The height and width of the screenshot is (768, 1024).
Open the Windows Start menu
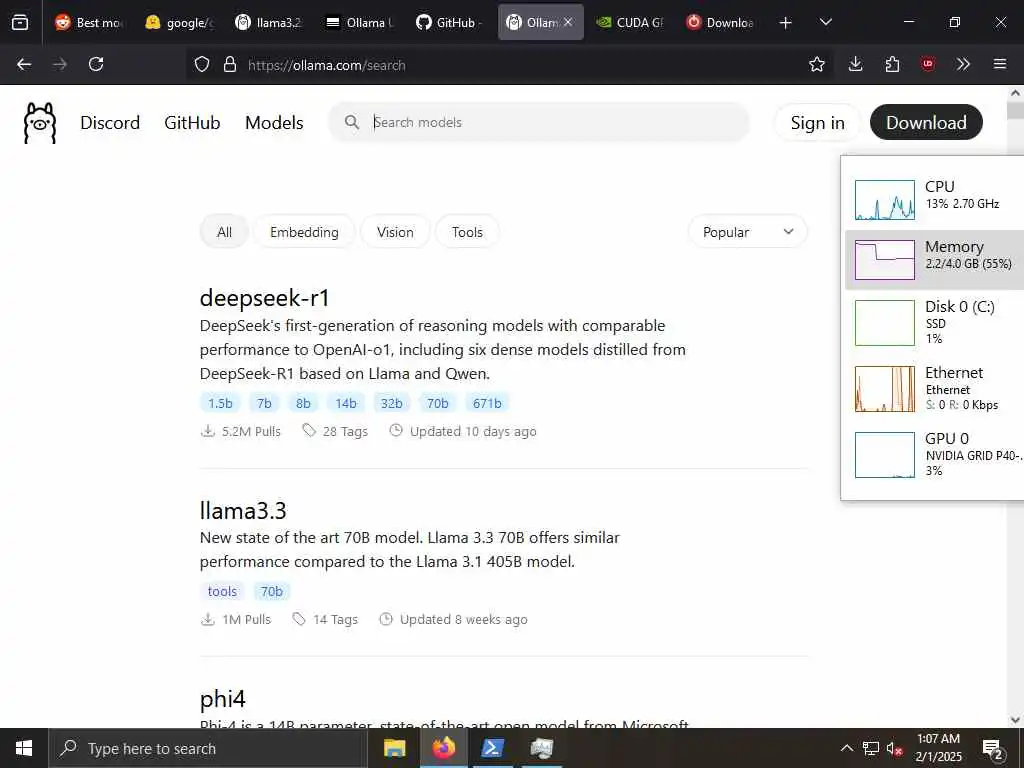point(24,748)
